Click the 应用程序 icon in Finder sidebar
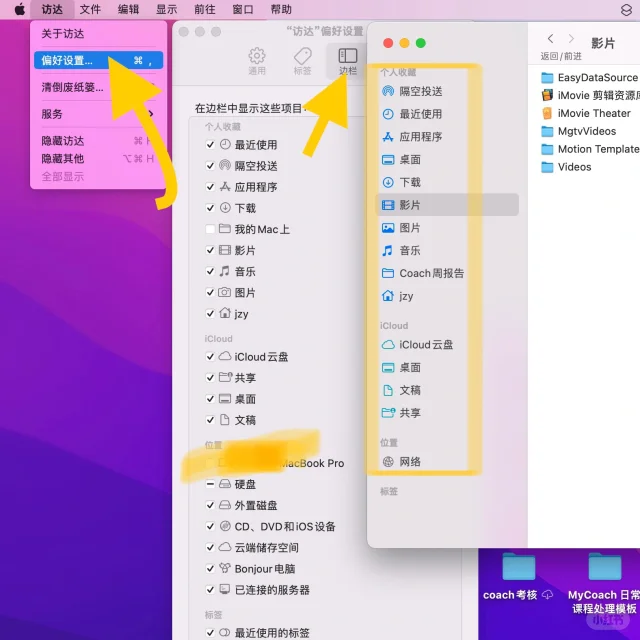Viewport: 640px width, 640px height. 388,137
